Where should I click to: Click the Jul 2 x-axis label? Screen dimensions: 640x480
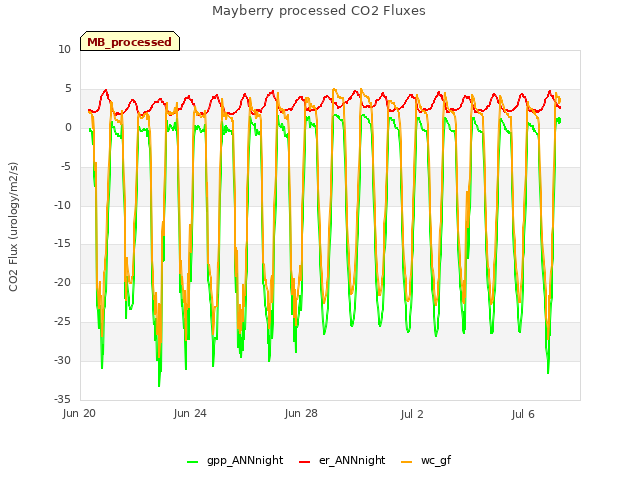[x=412, y=414]
